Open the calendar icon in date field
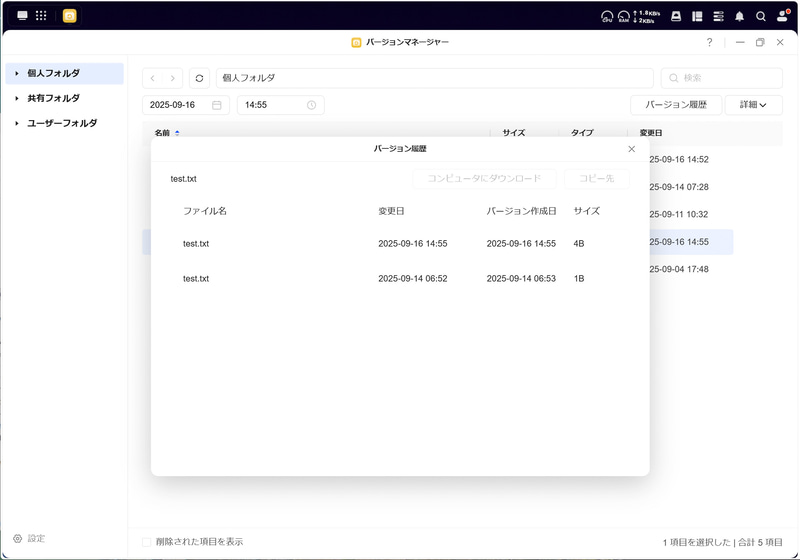Image resolution: width=800 pixels, height=560 pixels. click(x=217, y=105)
